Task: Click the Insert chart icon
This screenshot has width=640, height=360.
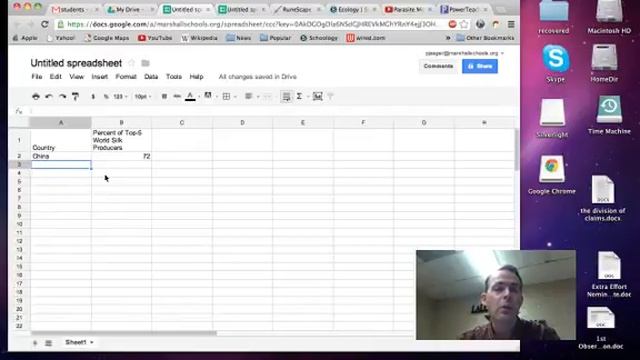Action: pos(318,96)
